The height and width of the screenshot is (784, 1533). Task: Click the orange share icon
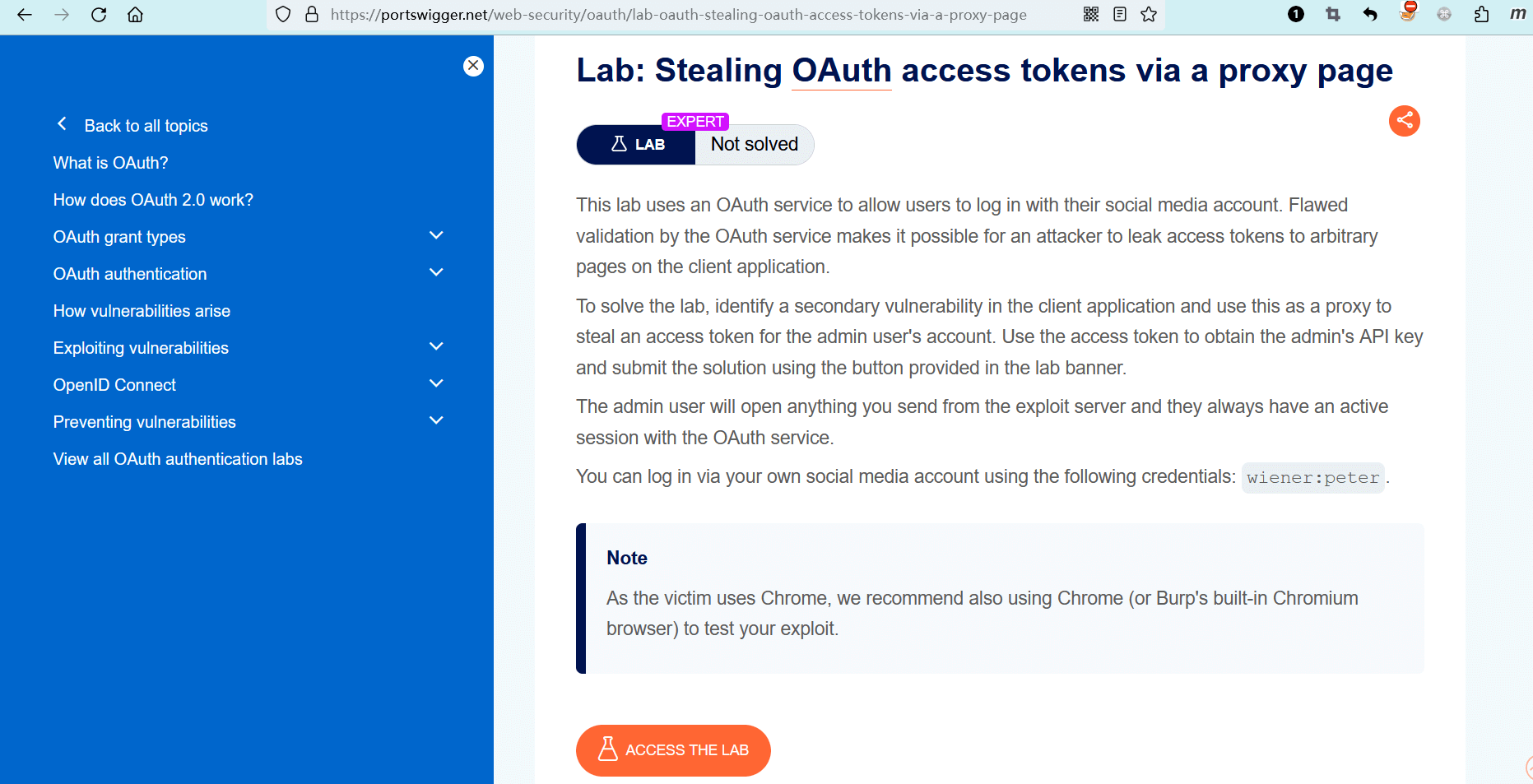point(1404,121)
